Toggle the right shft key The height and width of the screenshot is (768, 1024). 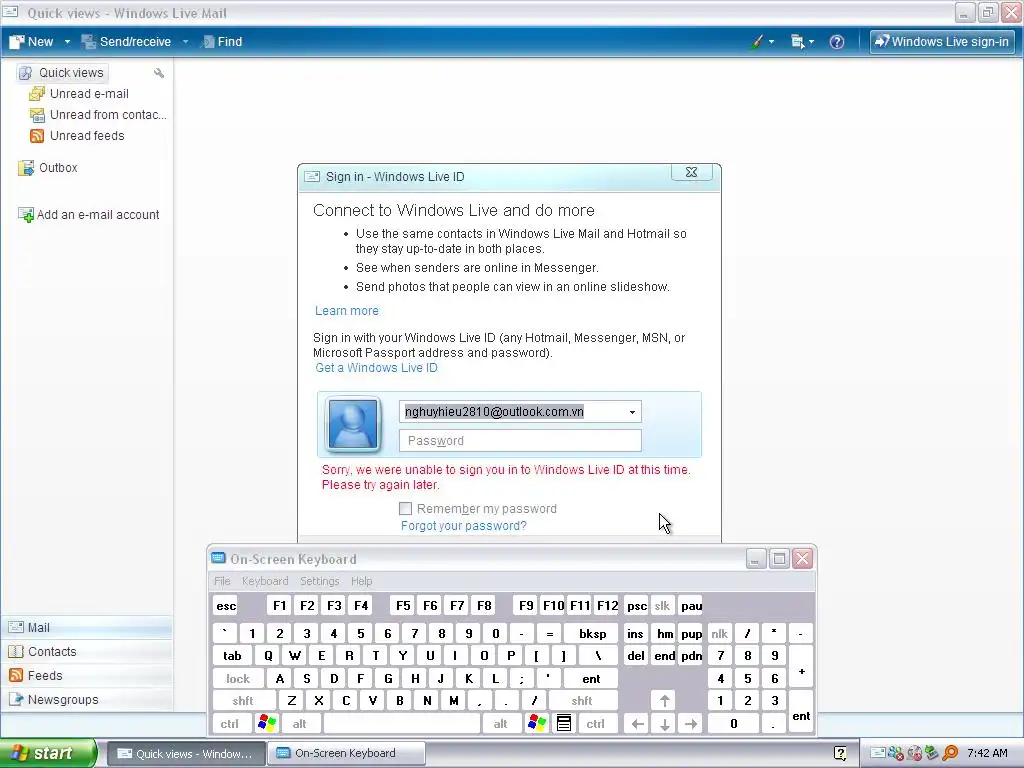[582, 701]
